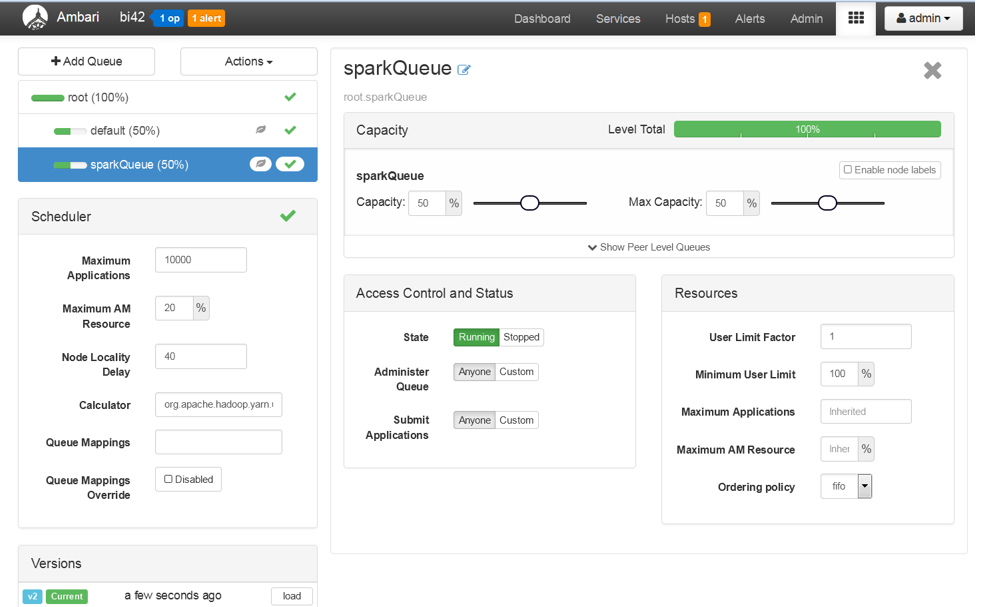The image size is (1002, 607).
Task: Open the Actions dropdown
Action: (x=249, y=61)
